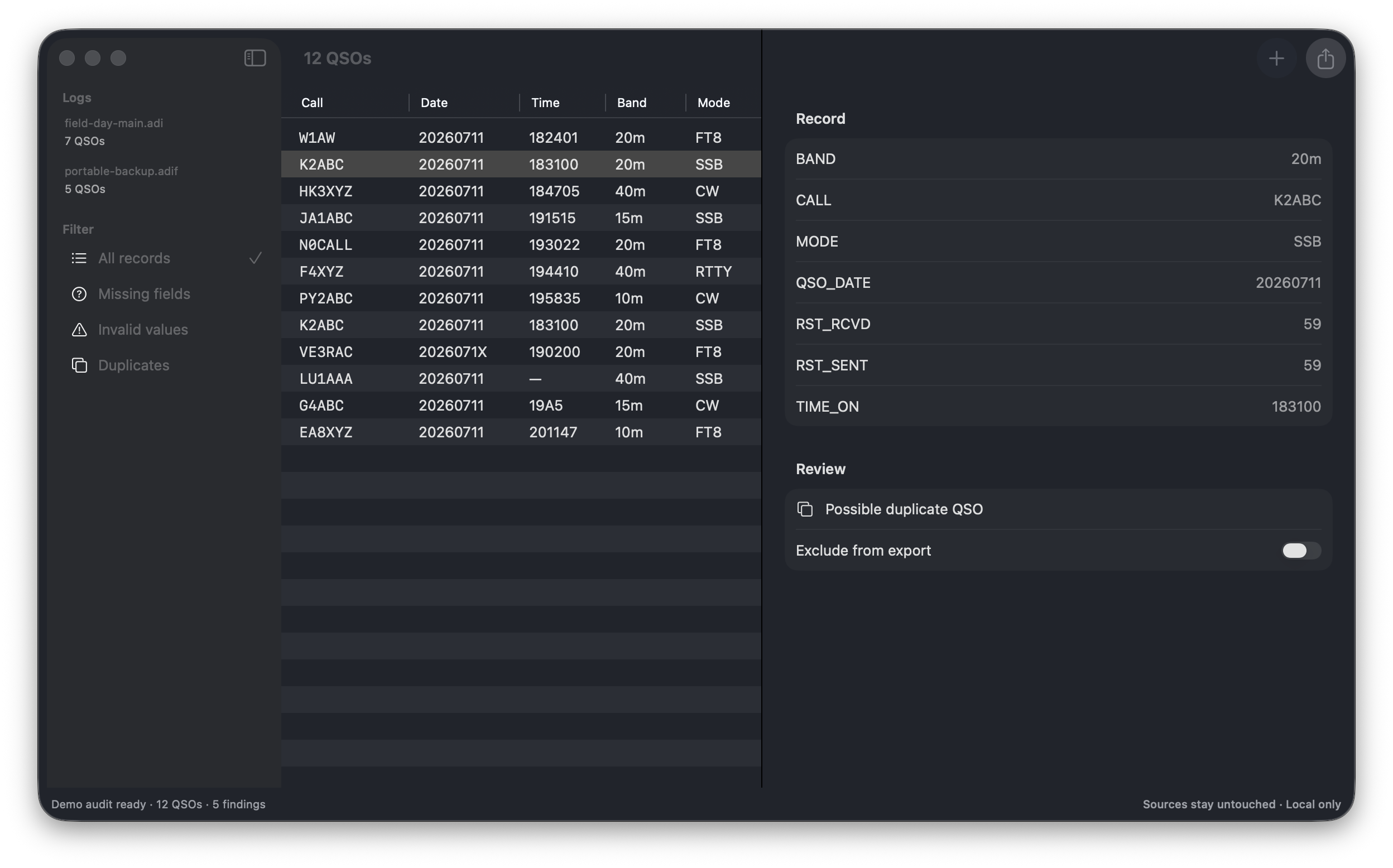Select the EA8XYZ row

coord(521,432)
